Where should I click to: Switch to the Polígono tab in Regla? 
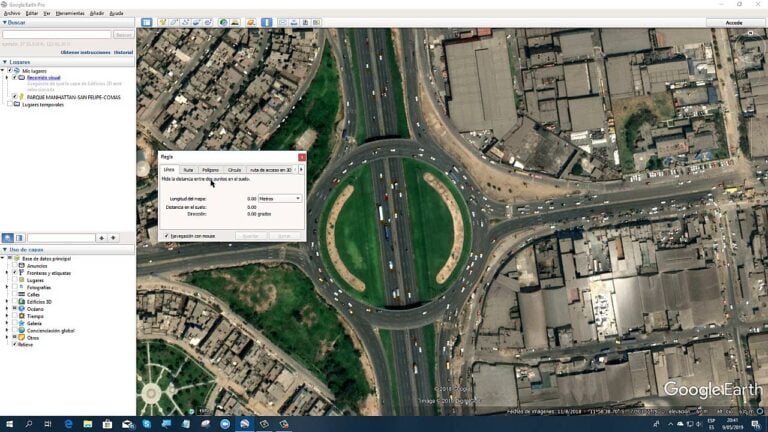(x=211, y=170)
